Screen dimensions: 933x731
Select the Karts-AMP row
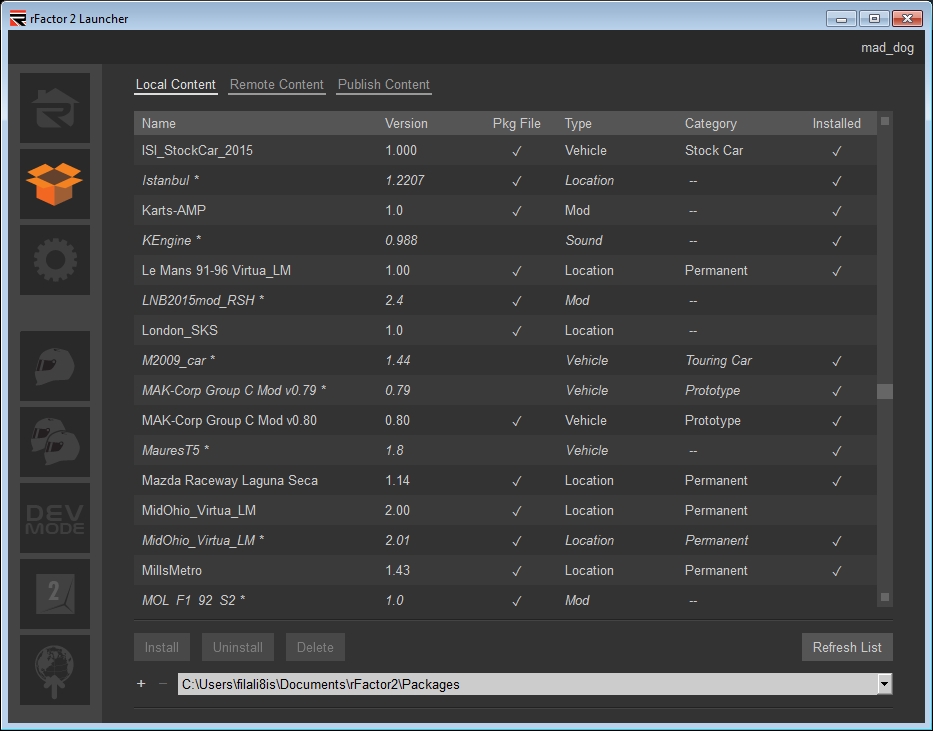505,211
